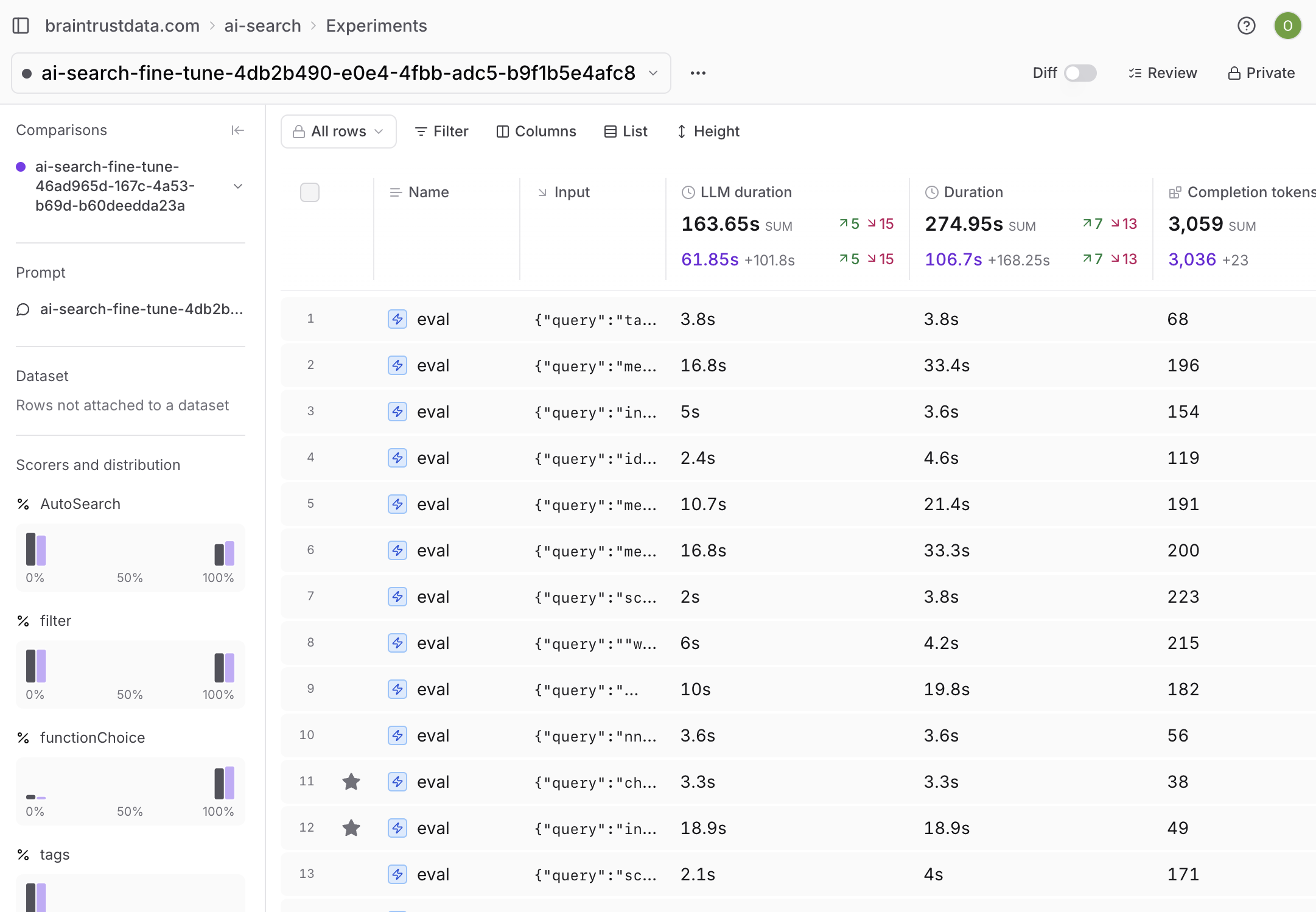This screenshot has height=912, width=1316.
Task: Click the Review button
Action: tap(1163, 73)
